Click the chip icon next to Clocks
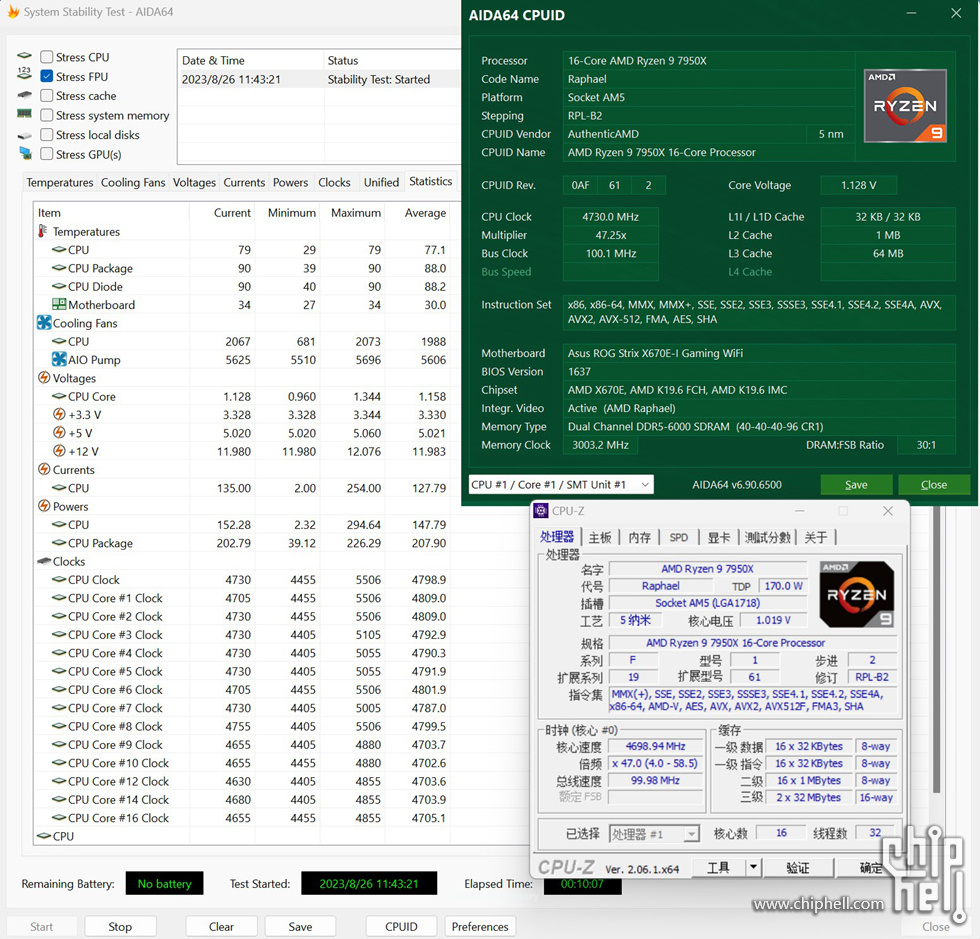The width and height of the screenshot is (980, 939). 44,561
